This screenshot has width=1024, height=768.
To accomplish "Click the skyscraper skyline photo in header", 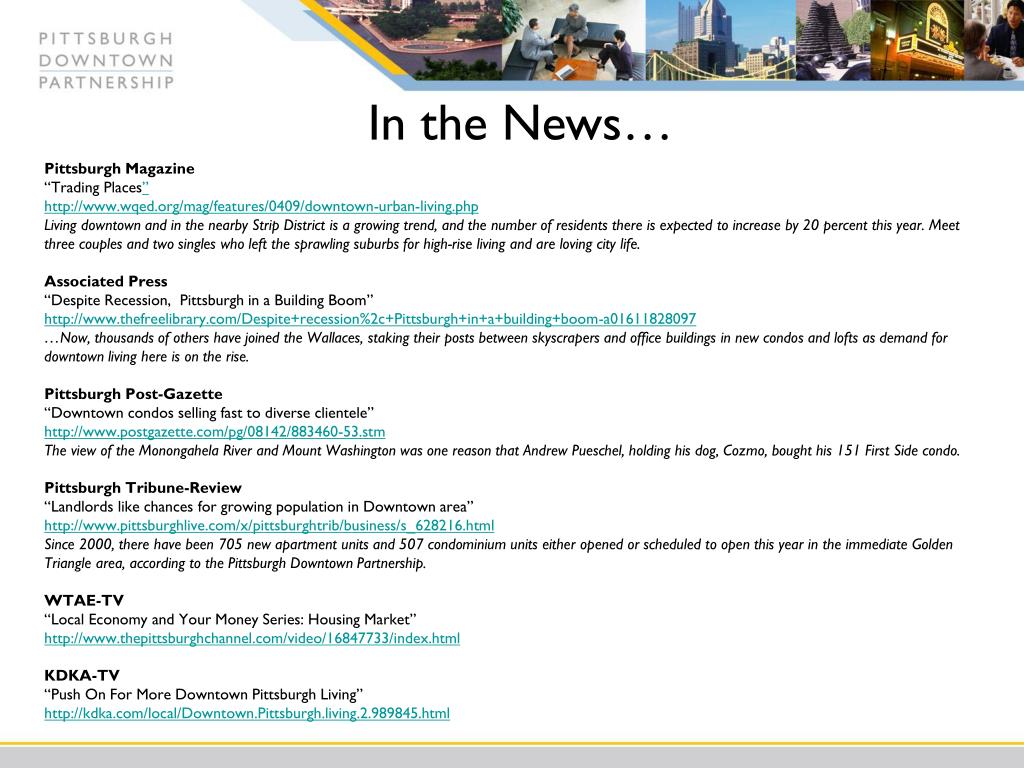I will [x=721, y=40].
